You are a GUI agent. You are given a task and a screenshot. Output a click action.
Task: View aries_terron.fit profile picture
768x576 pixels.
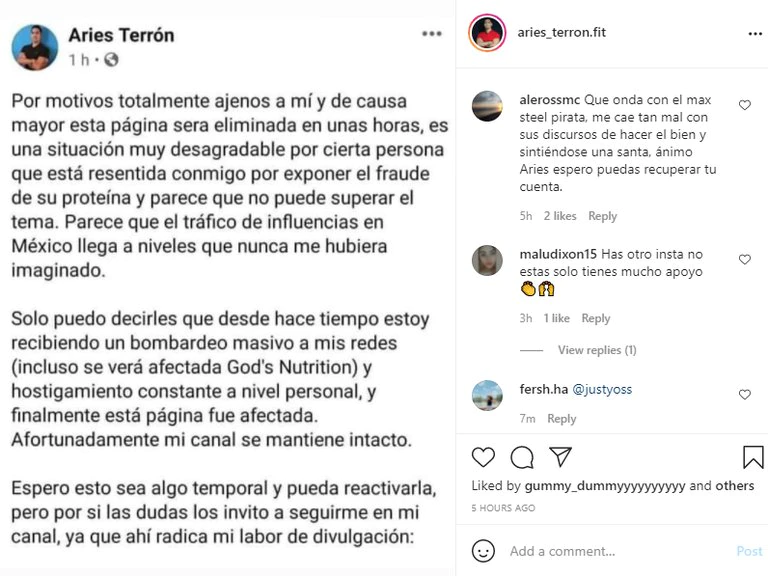(x=486, y=33)
